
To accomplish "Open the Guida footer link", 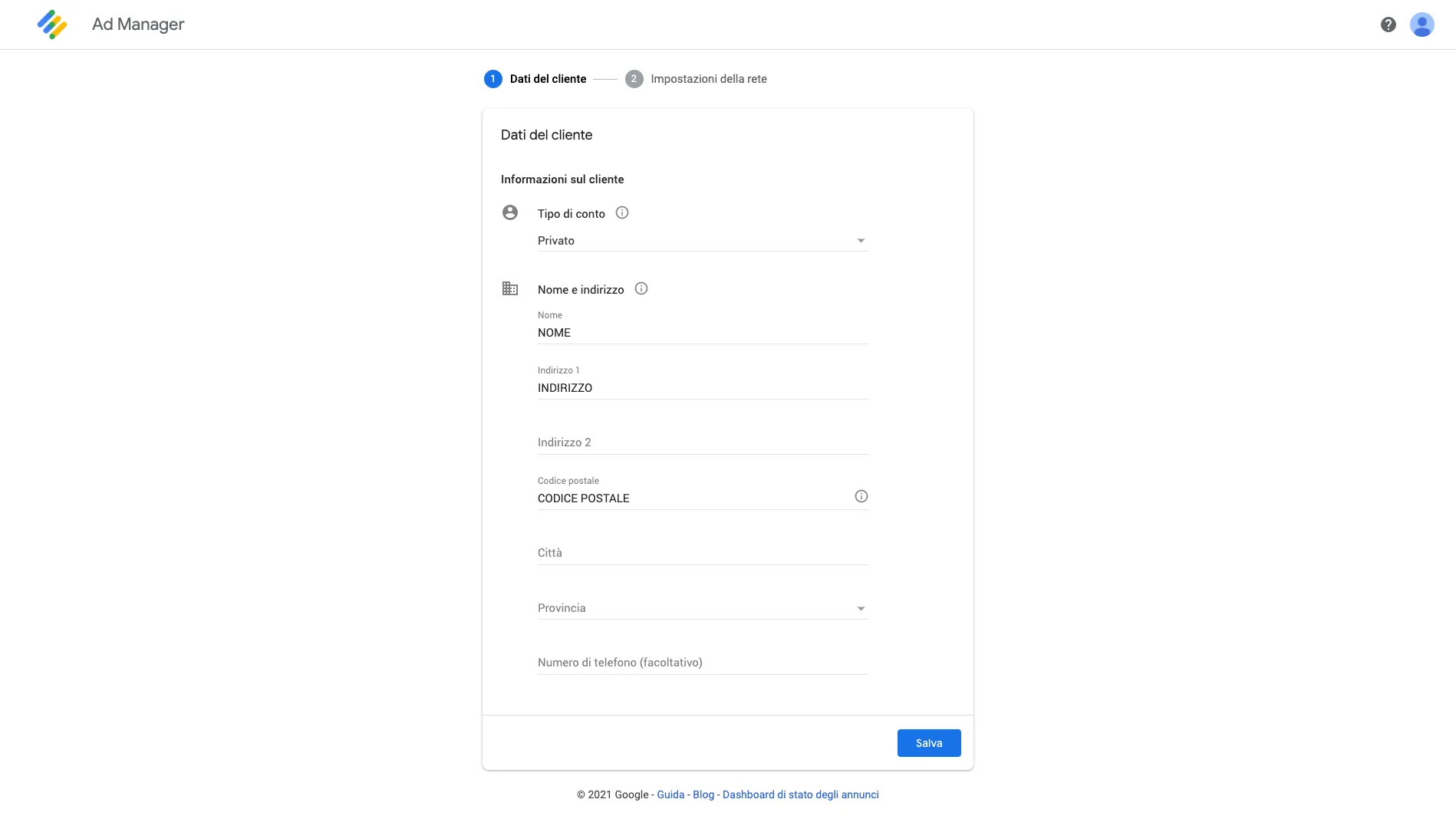I will [x=670, y=794].
